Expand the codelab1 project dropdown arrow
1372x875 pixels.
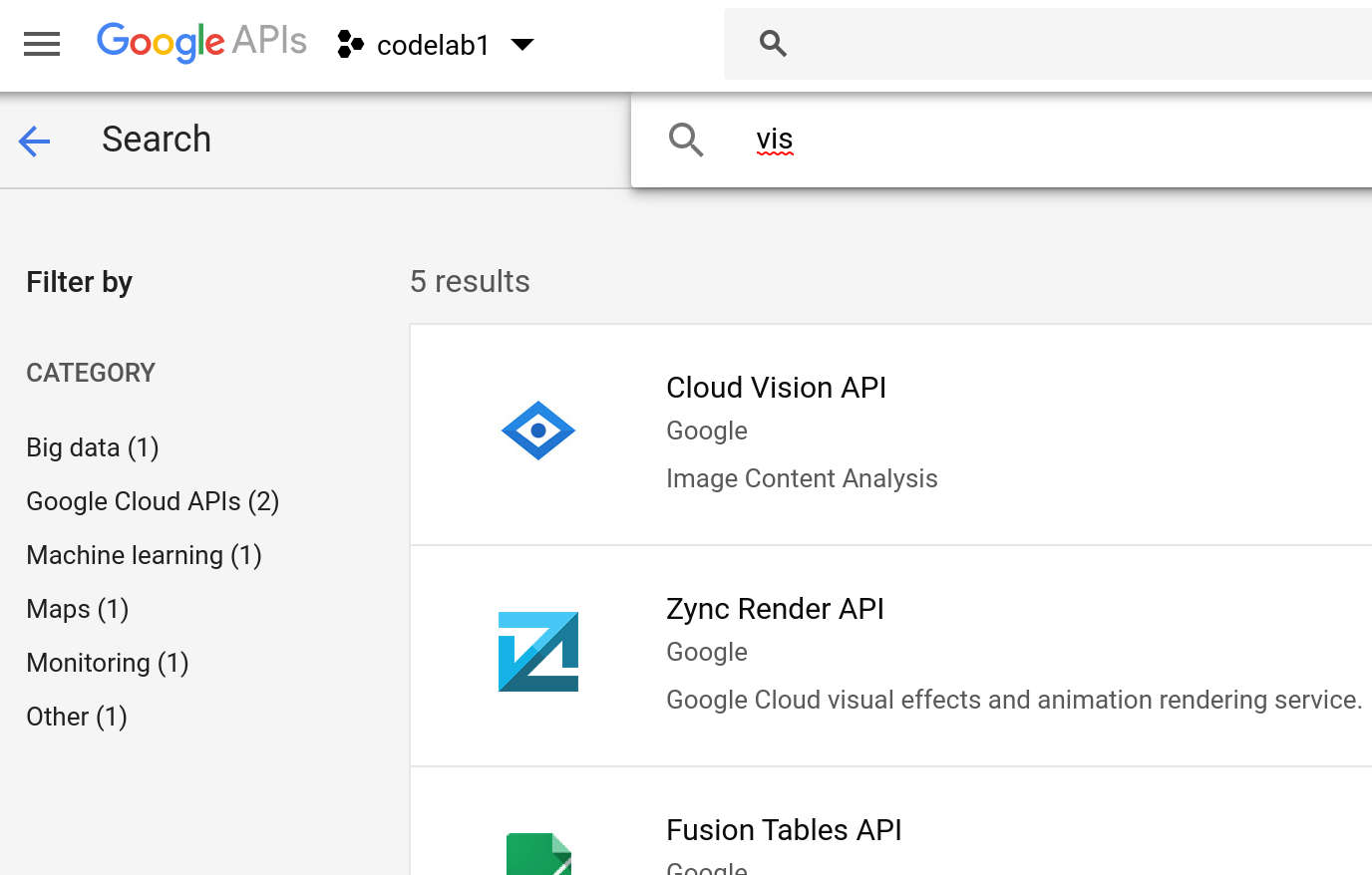coord(522,45)
